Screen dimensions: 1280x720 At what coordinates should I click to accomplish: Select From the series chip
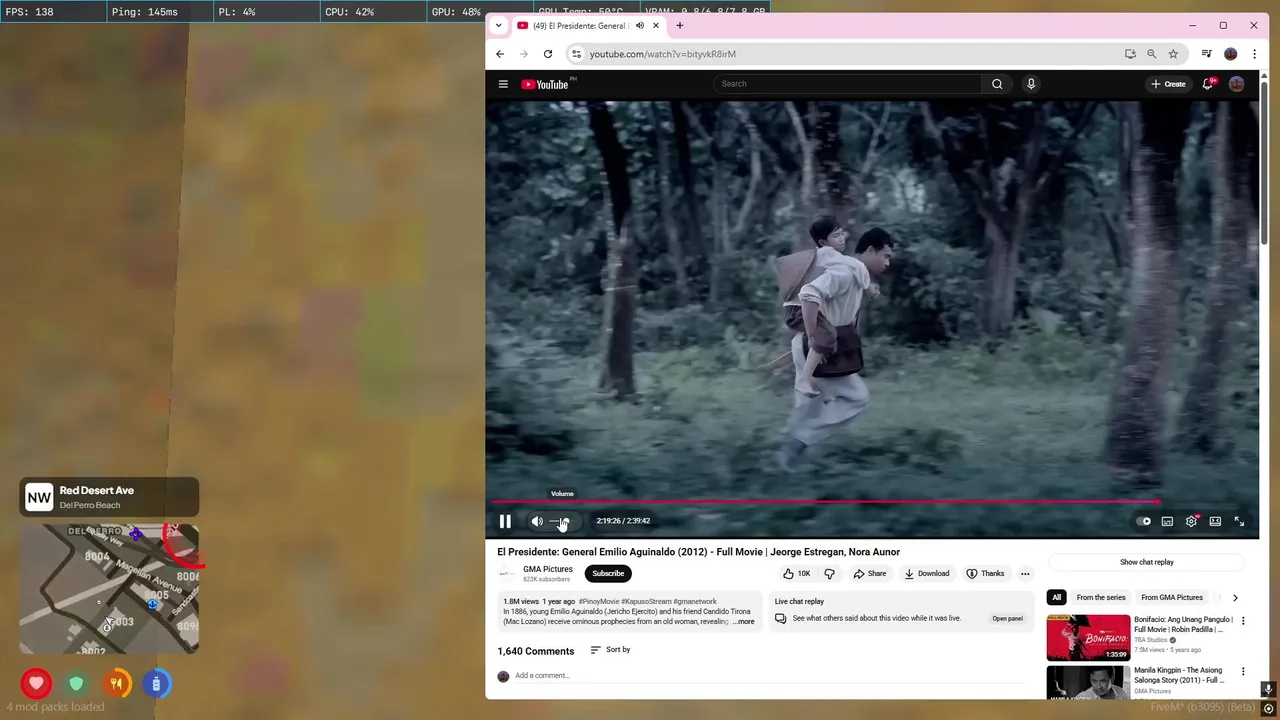[x=1101, y=598]
